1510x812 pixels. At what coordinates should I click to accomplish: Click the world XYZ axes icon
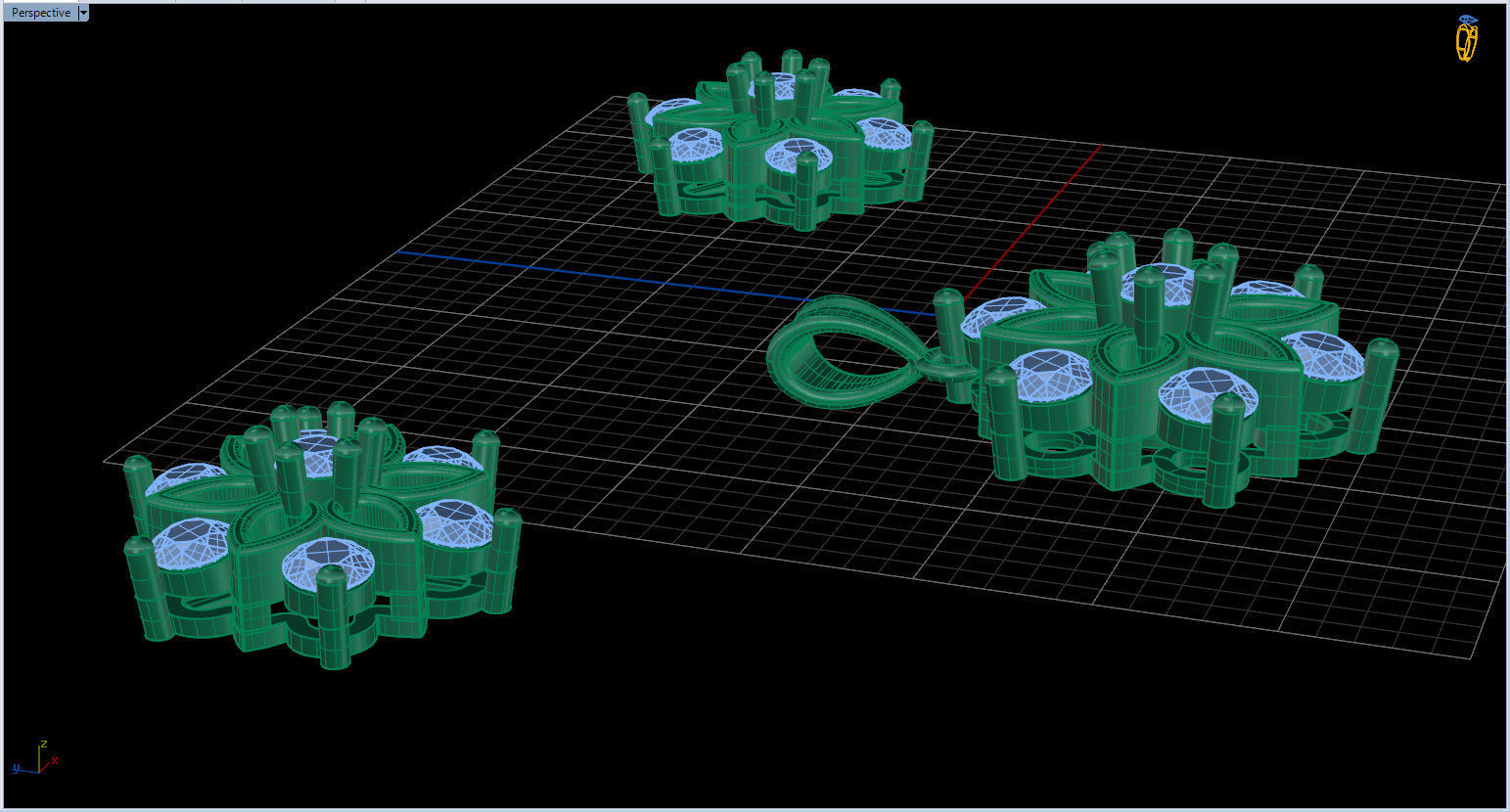(35, 758)
